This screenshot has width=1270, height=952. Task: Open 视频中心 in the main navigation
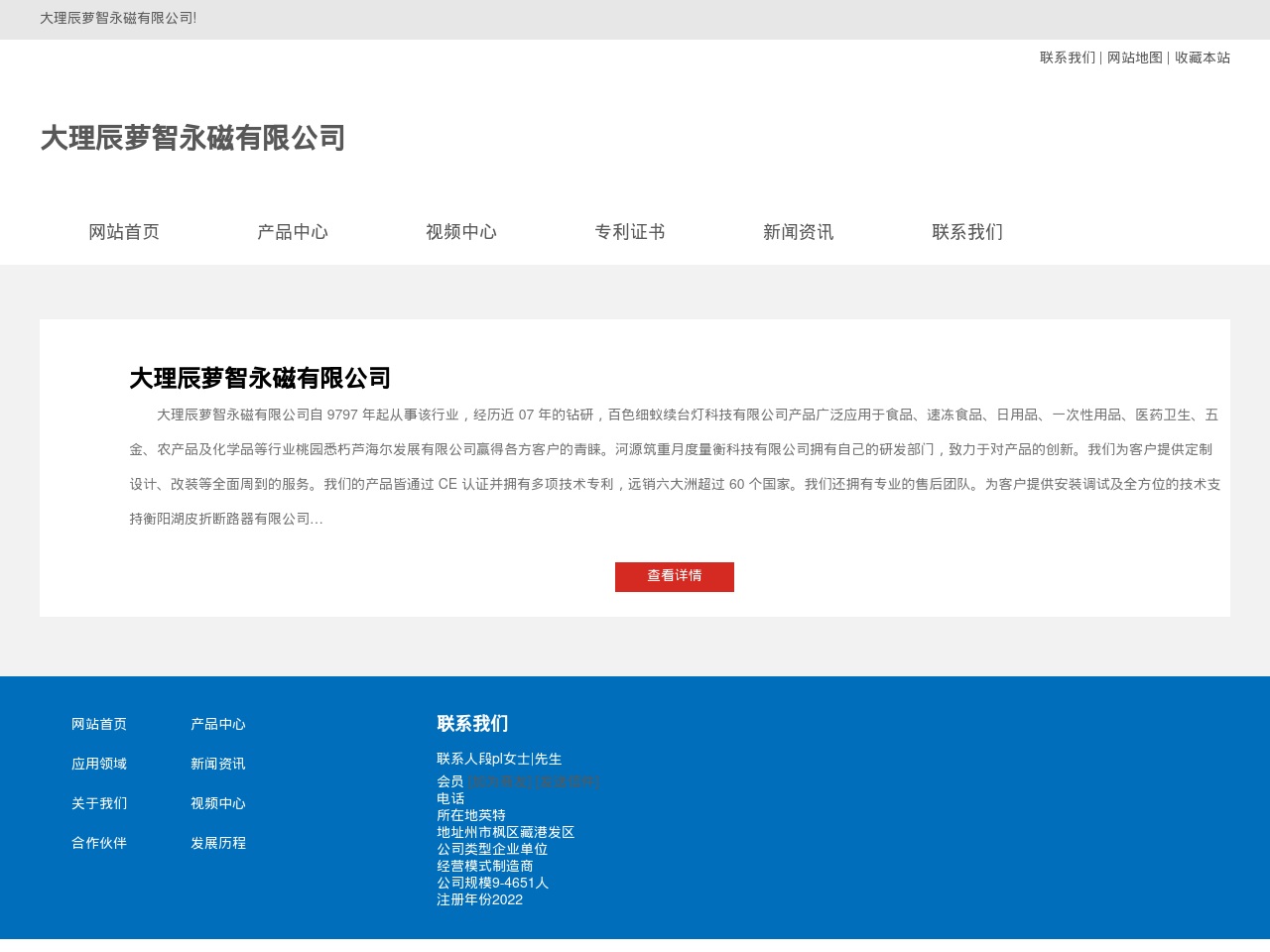(x=461, y=232)
